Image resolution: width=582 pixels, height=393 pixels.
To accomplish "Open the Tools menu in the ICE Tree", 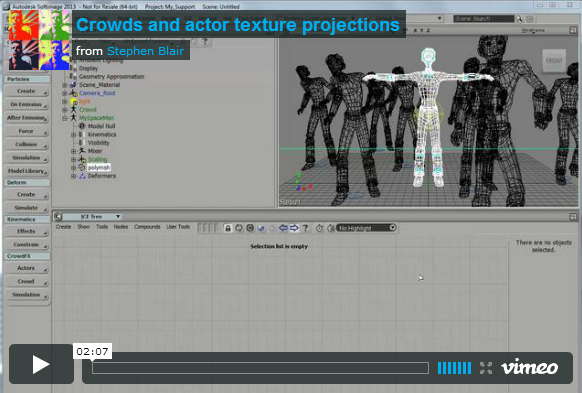I will coord(102,227).
